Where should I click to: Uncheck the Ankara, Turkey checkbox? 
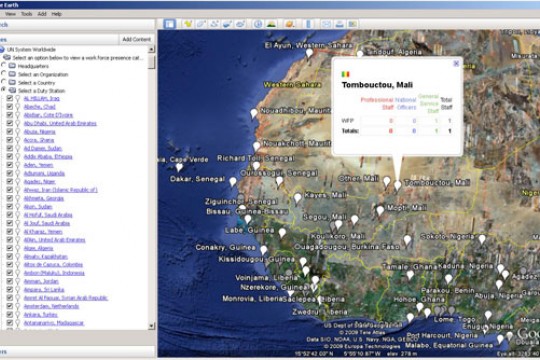(x=10, y=314)
